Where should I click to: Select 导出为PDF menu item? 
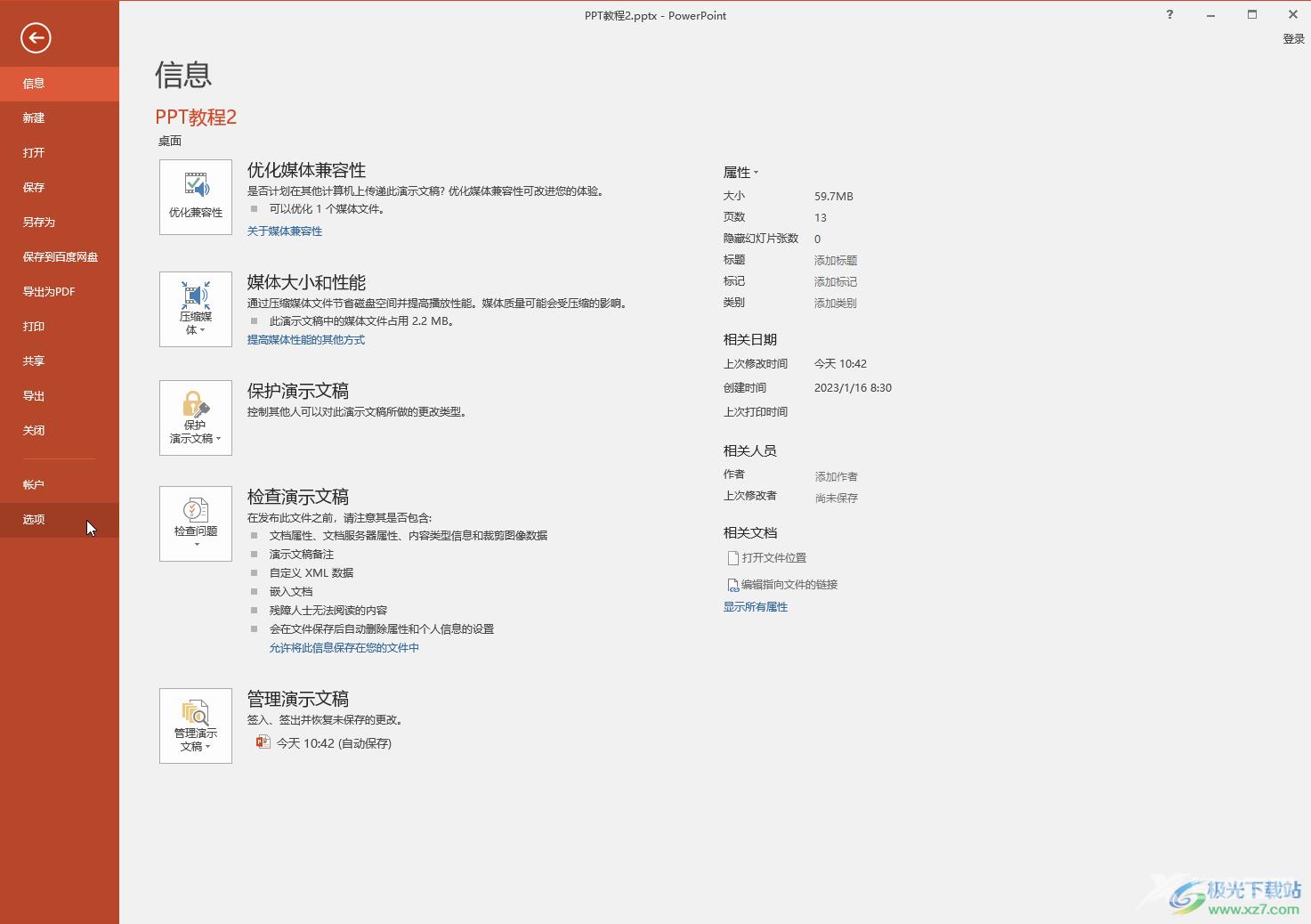point(60,292)
